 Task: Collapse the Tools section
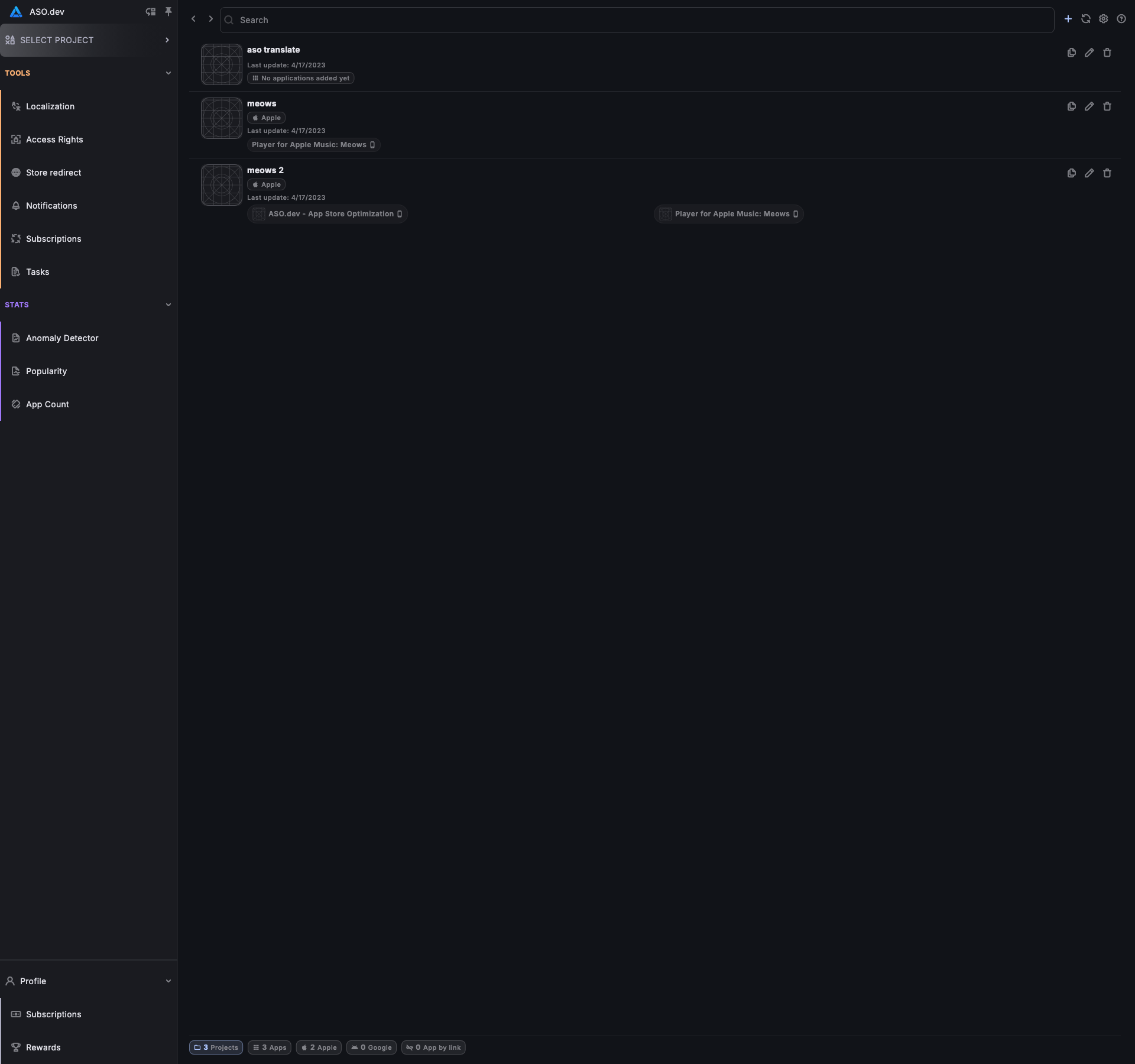click(x=168, y=73)
